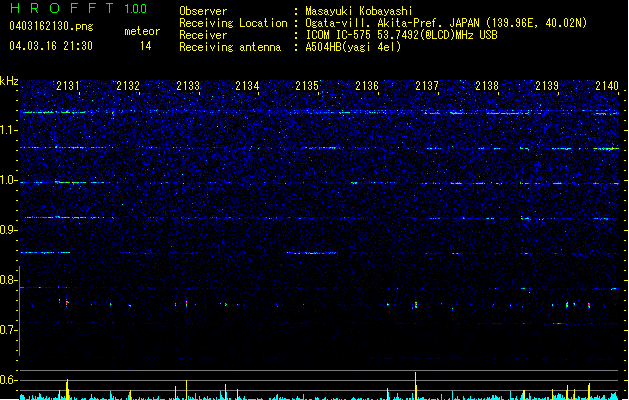This screenshot has height=400, width=629.
Task: Select the observer name Masayuki Kobayashi
Action: click(359, 11)
